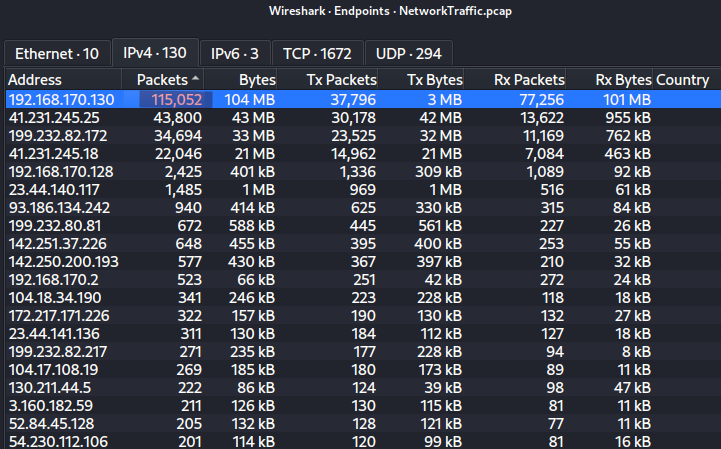Select the 130.211.44.5 address row

(x=363, y=387)
